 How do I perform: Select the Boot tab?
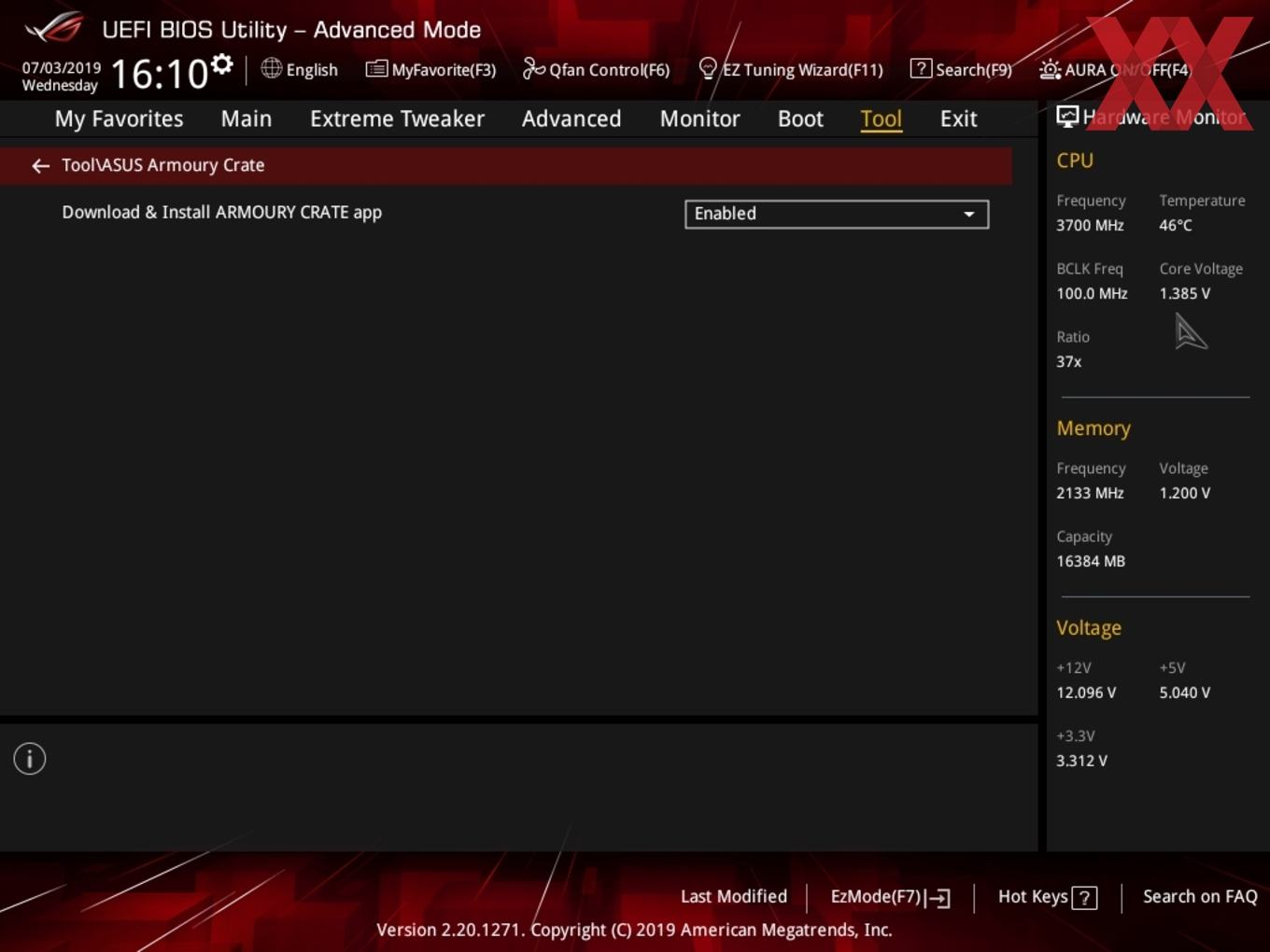tap(800, 119)
